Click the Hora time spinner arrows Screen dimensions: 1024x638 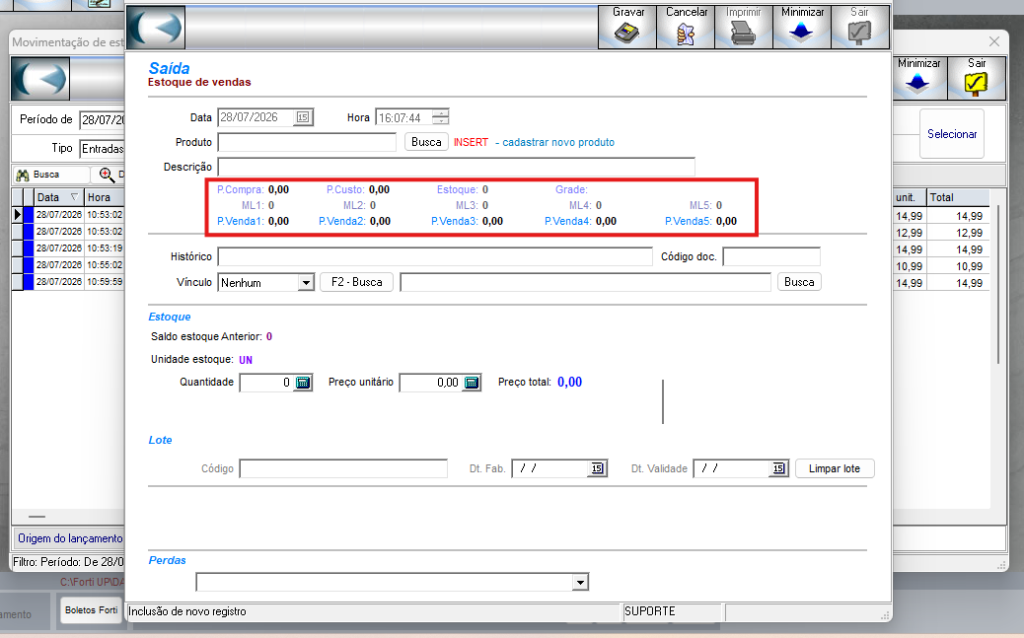pyautogui.click(x=441, y=118)
